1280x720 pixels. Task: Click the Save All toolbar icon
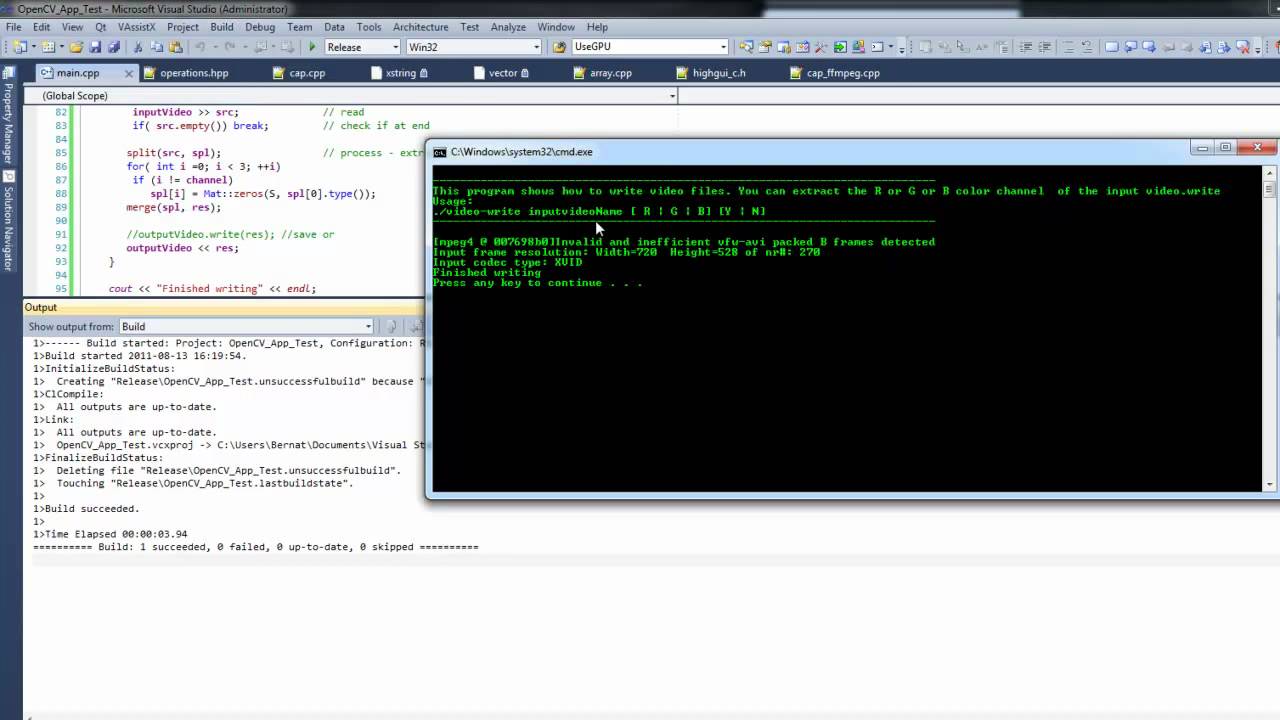pyautogui.click(x=114, y=47)
